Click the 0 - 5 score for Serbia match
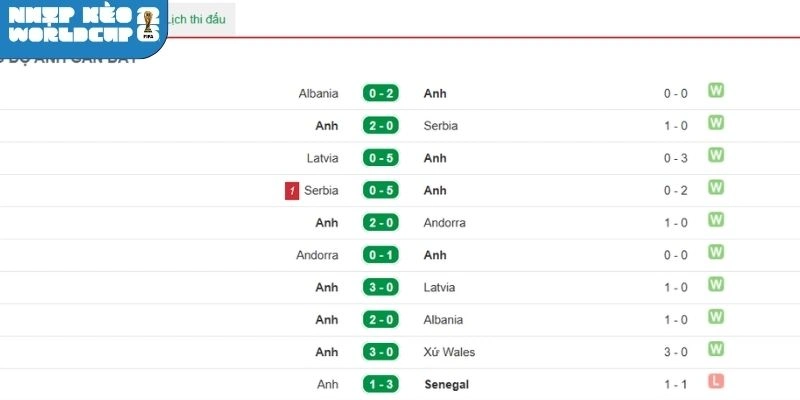This screenshot has width=800, height=400. [x=380, y=190]
